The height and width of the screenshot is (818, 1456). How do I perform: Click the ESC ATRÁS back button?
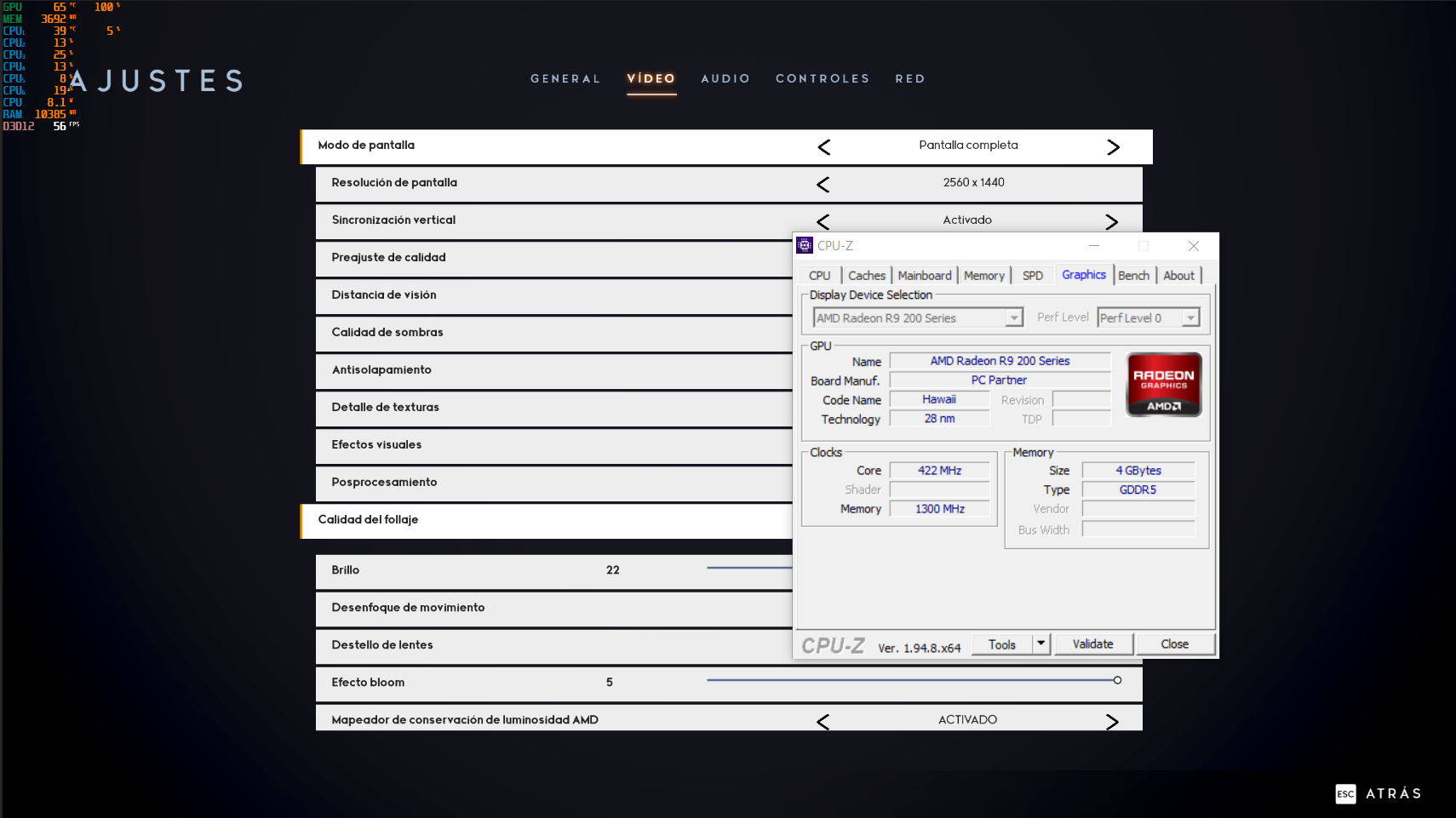point(1378,793)
